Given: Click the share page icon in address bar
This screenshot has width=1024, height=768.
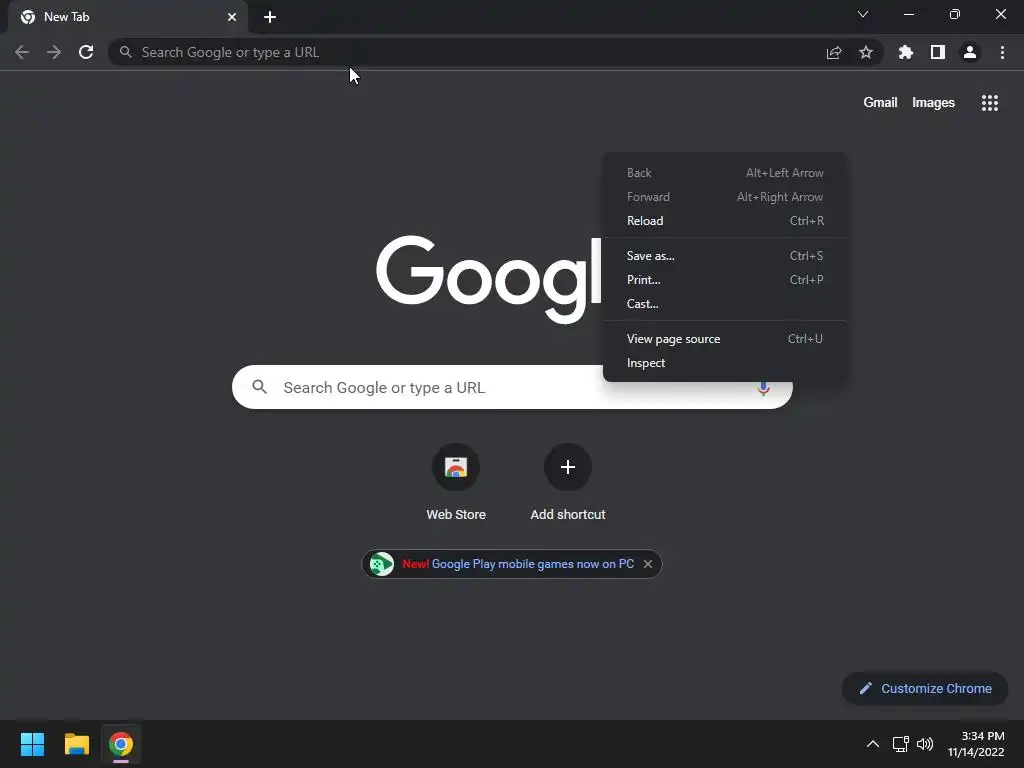Looking at the screenshot, I should pyautogui.click(x=834, y=52).
